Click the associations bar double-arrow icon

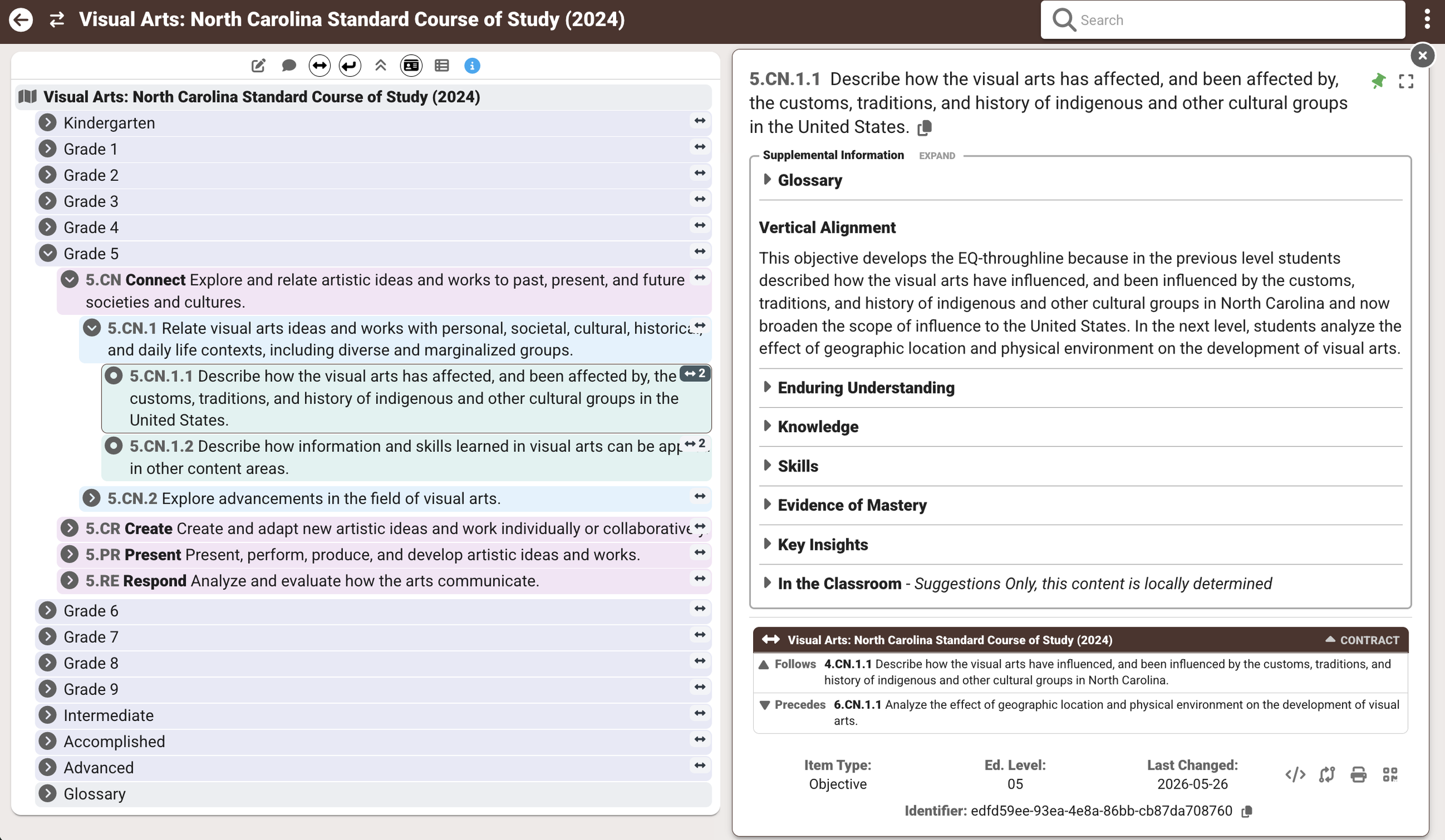point(771,640)
